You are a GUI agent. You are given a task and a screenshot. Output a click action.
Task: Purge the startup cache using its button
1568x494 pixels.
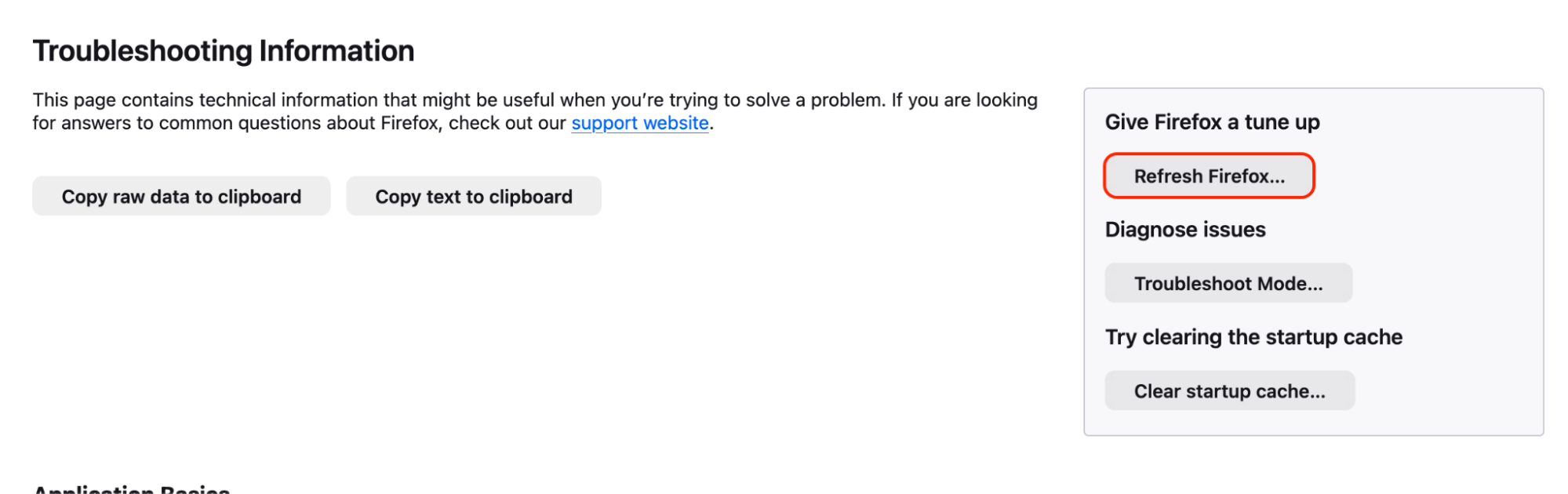tap(1229, 390)
